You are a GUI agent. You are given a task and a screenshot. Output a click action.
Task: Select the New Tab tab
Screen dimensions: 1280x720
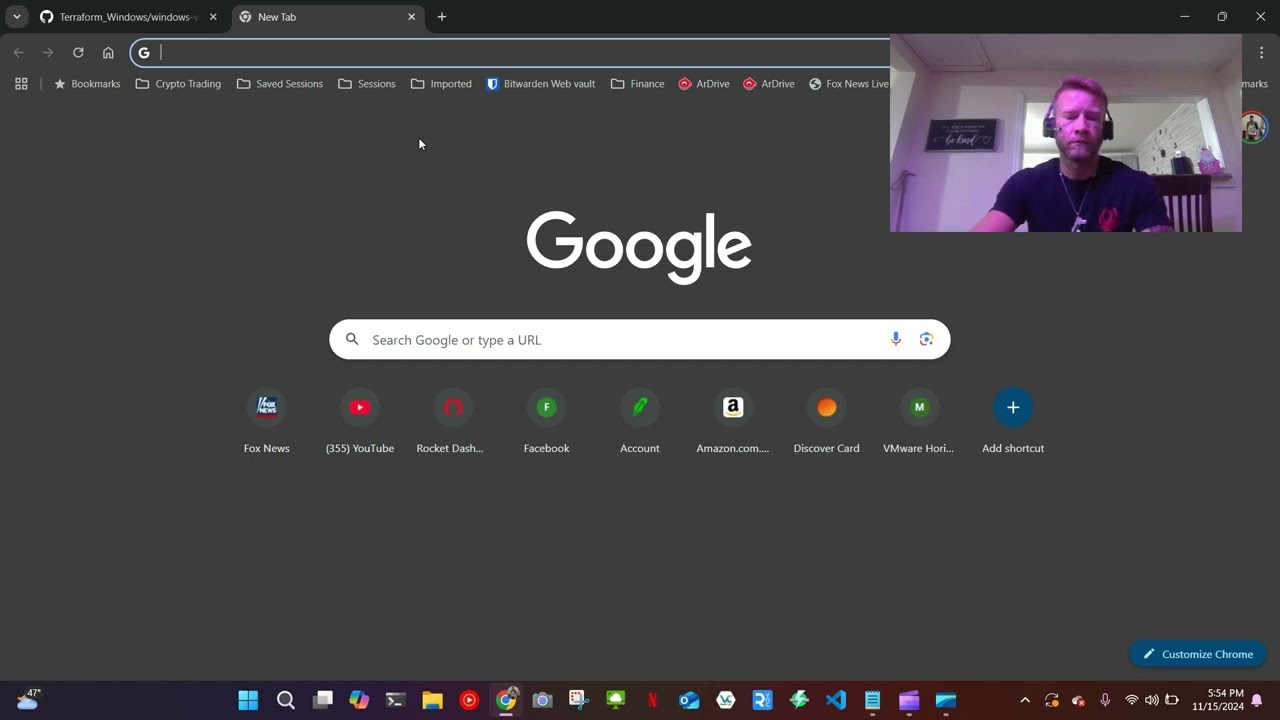[x=320, y=17]
